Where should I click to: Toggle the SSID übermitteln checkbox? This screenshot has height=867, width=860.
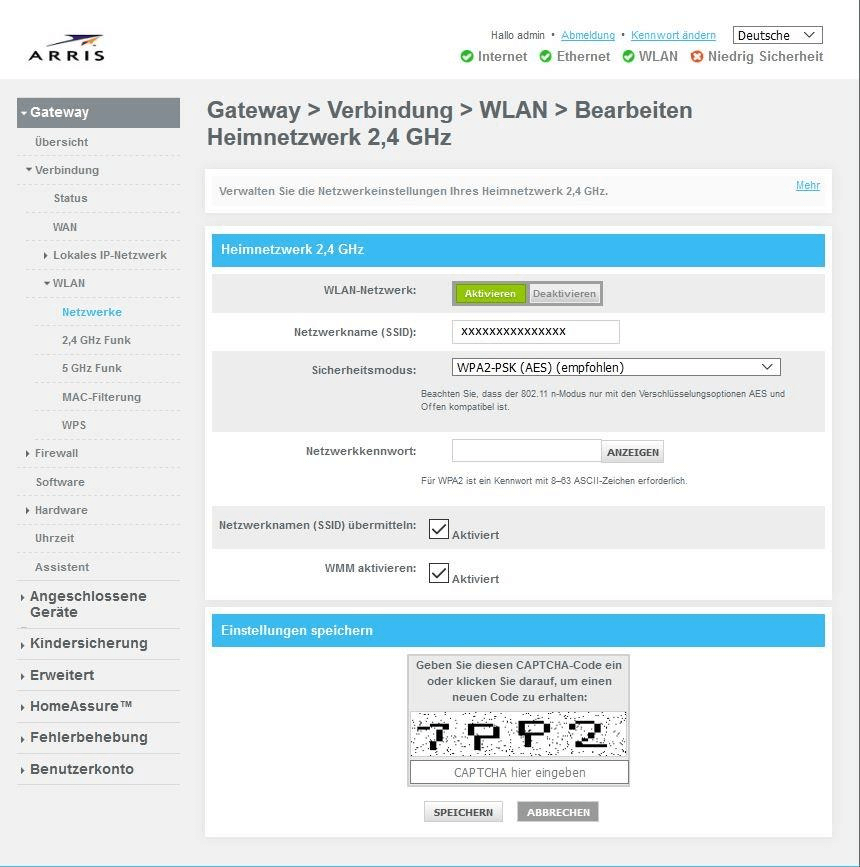[x=439, y=529]
